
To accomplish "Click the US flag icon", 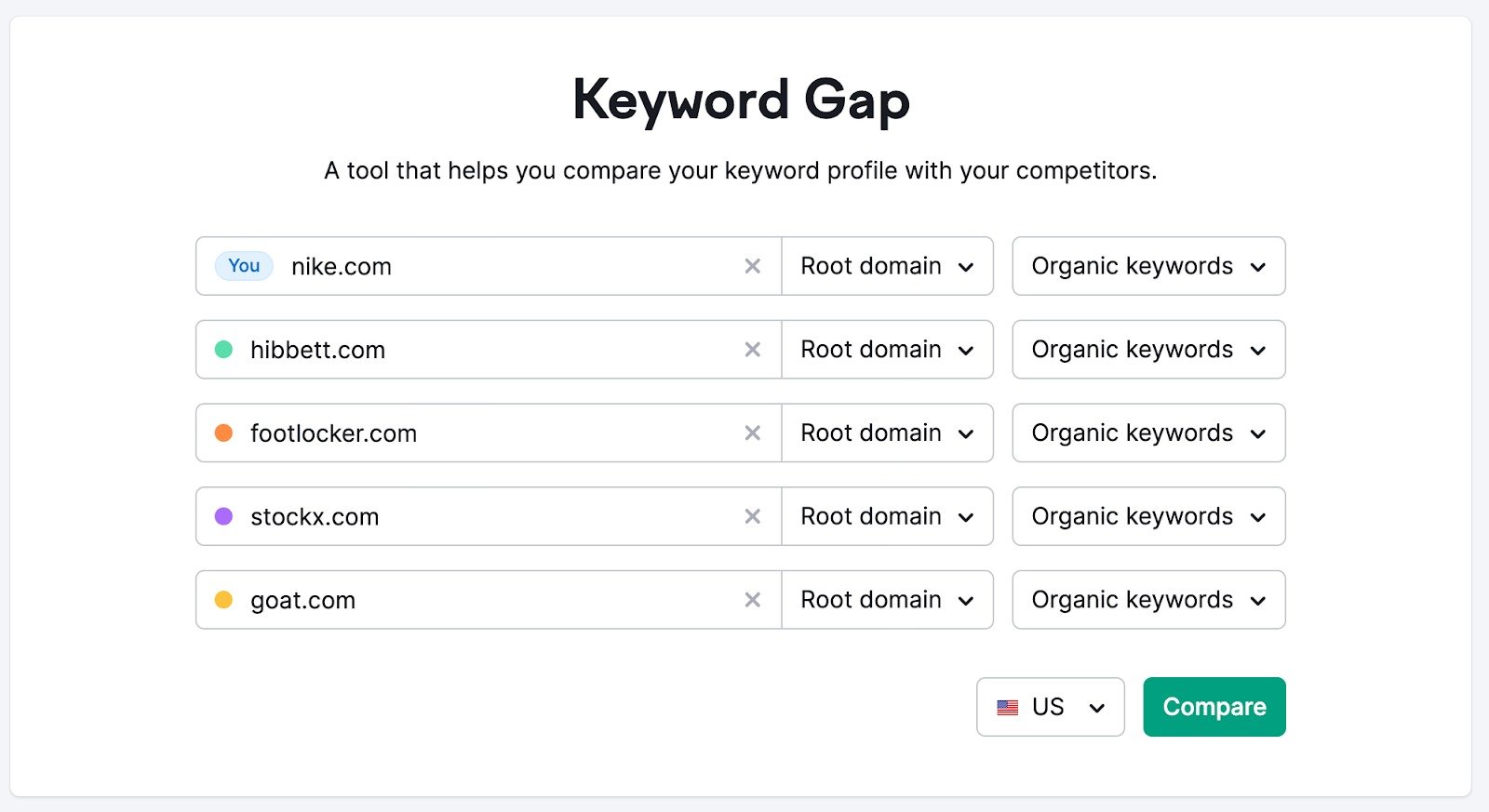I will click(1007, 707).
